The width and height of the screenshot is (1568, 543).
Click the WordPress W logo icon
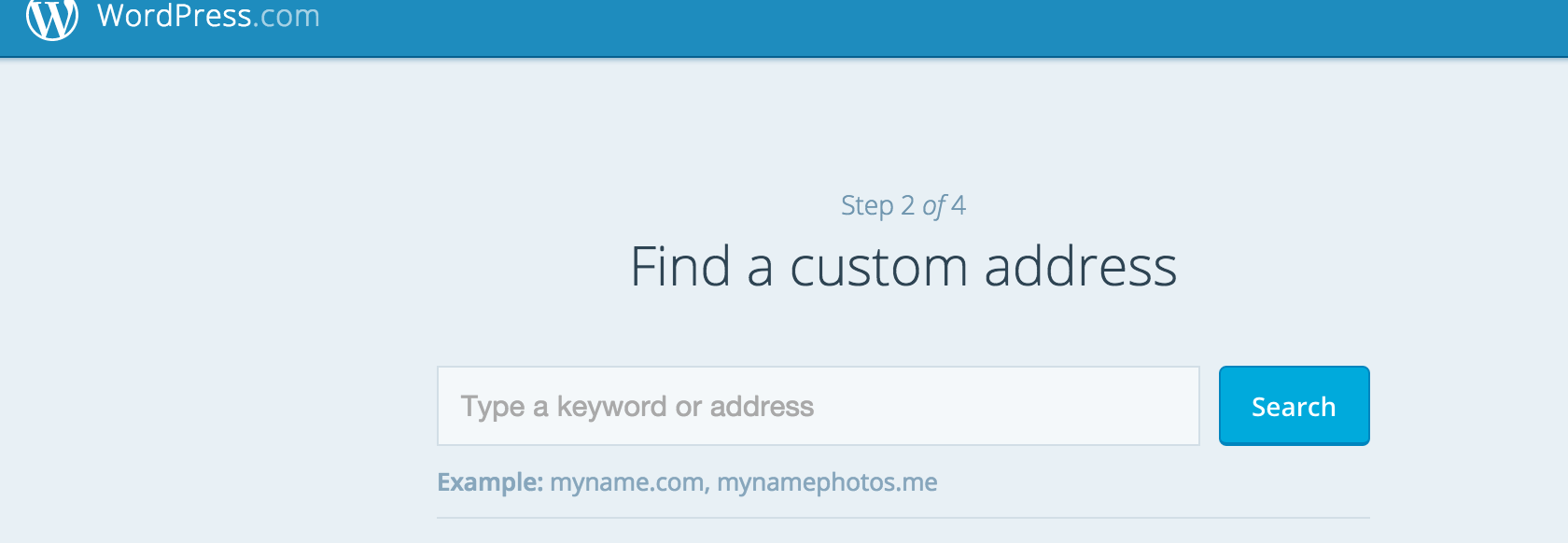click(x=52, y=17)
